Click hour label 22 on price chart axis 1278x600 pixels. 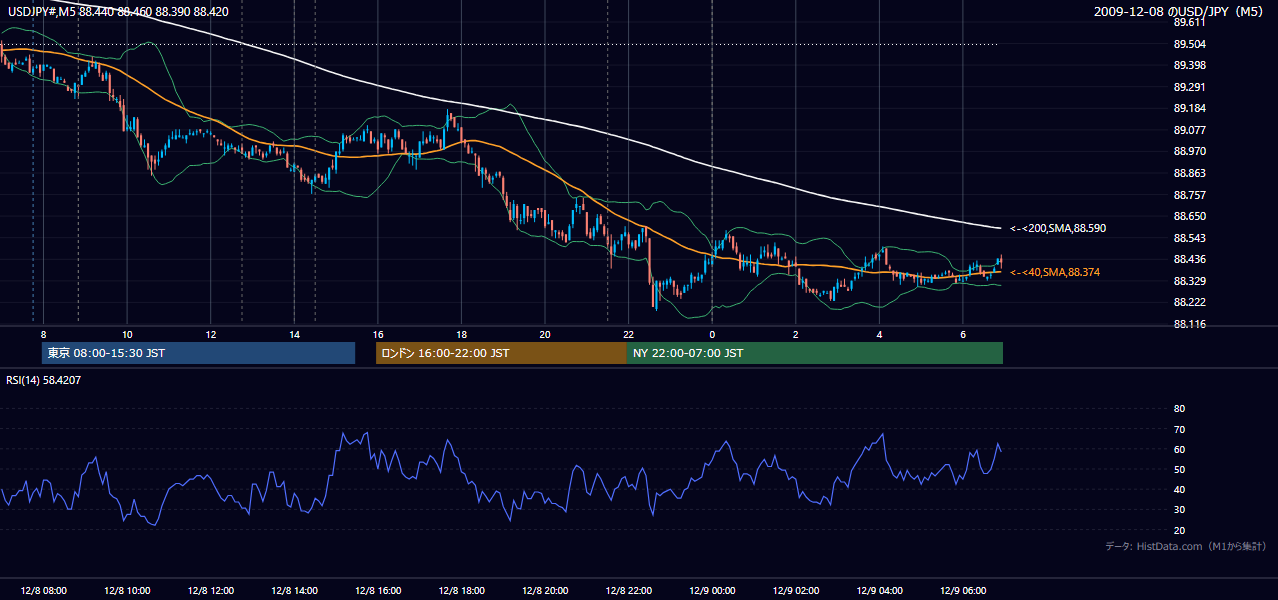628,334
